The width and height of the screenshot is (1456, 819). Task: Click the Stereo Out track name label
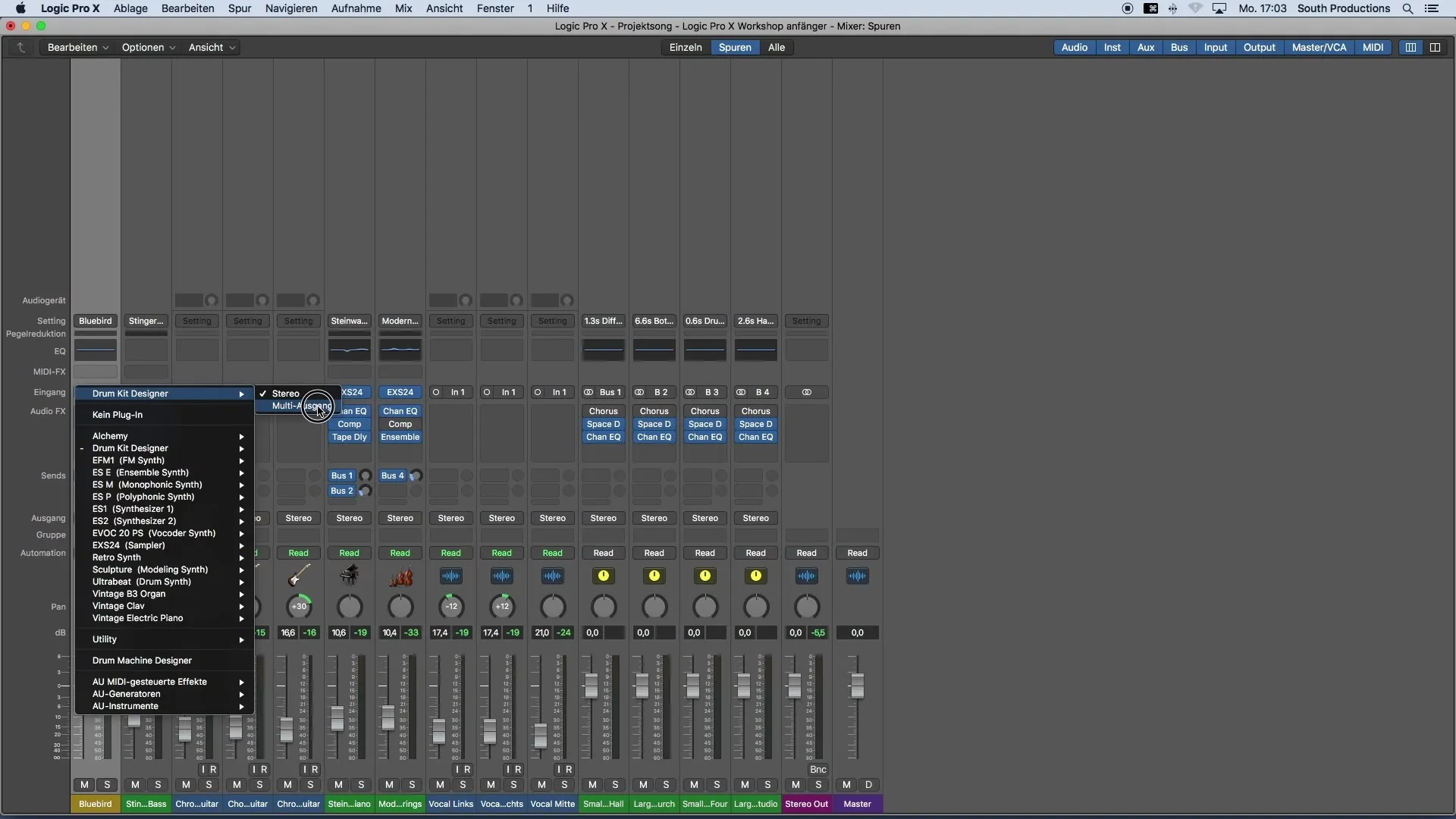pyautogui.click(x=807, y=805)
